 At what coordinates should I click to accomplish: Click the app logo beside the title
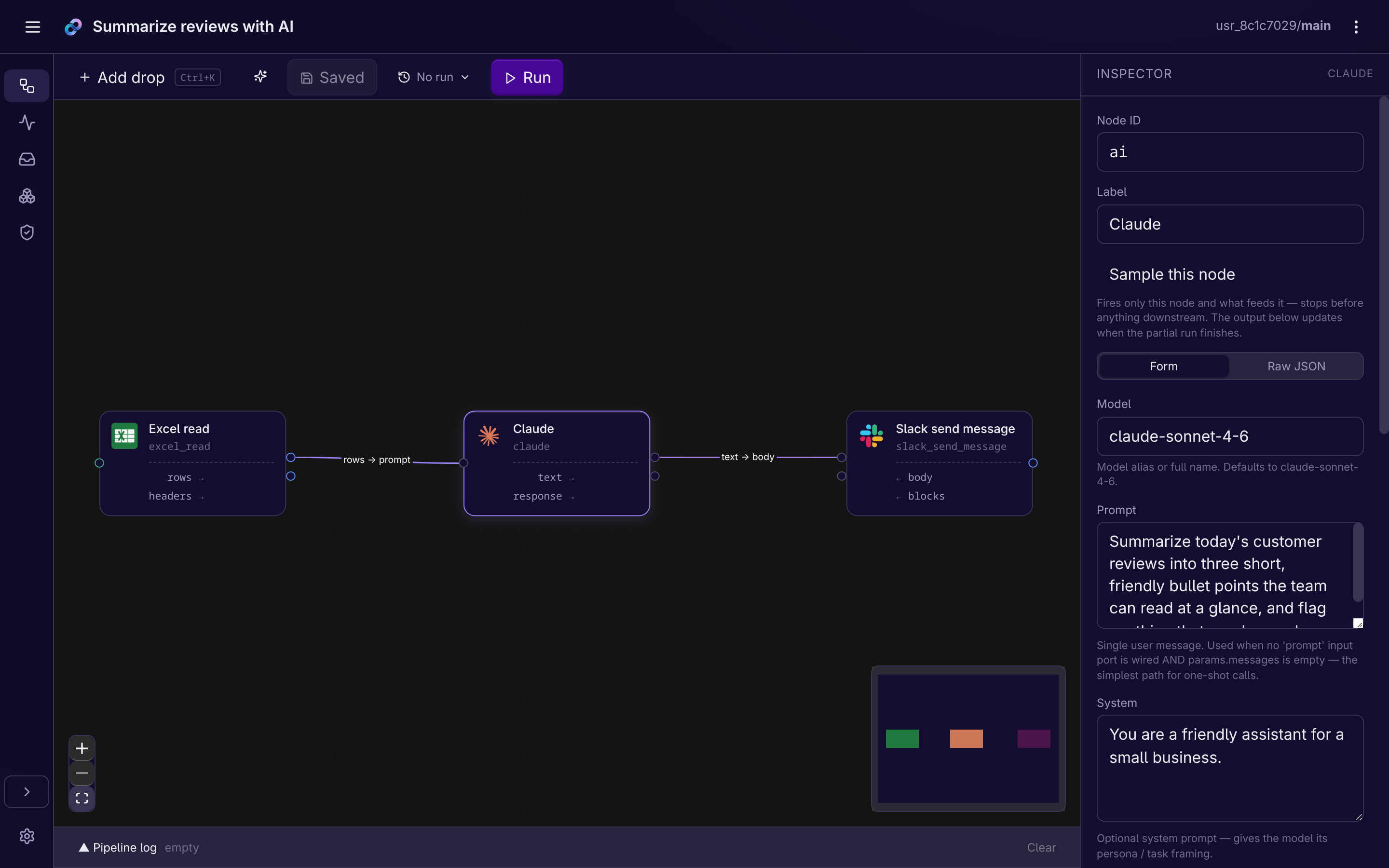[73, 27]
